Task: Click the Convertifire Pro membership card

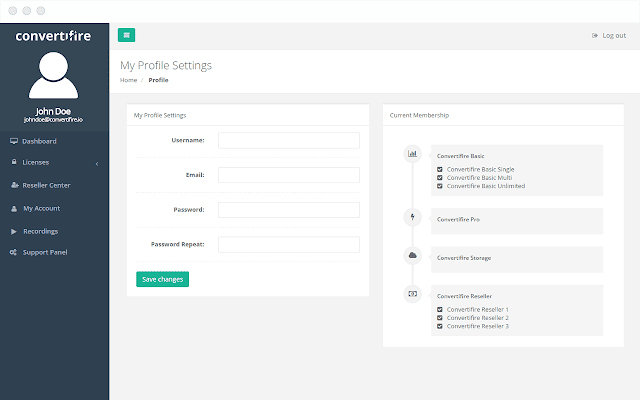Action: tap(517, 221)
